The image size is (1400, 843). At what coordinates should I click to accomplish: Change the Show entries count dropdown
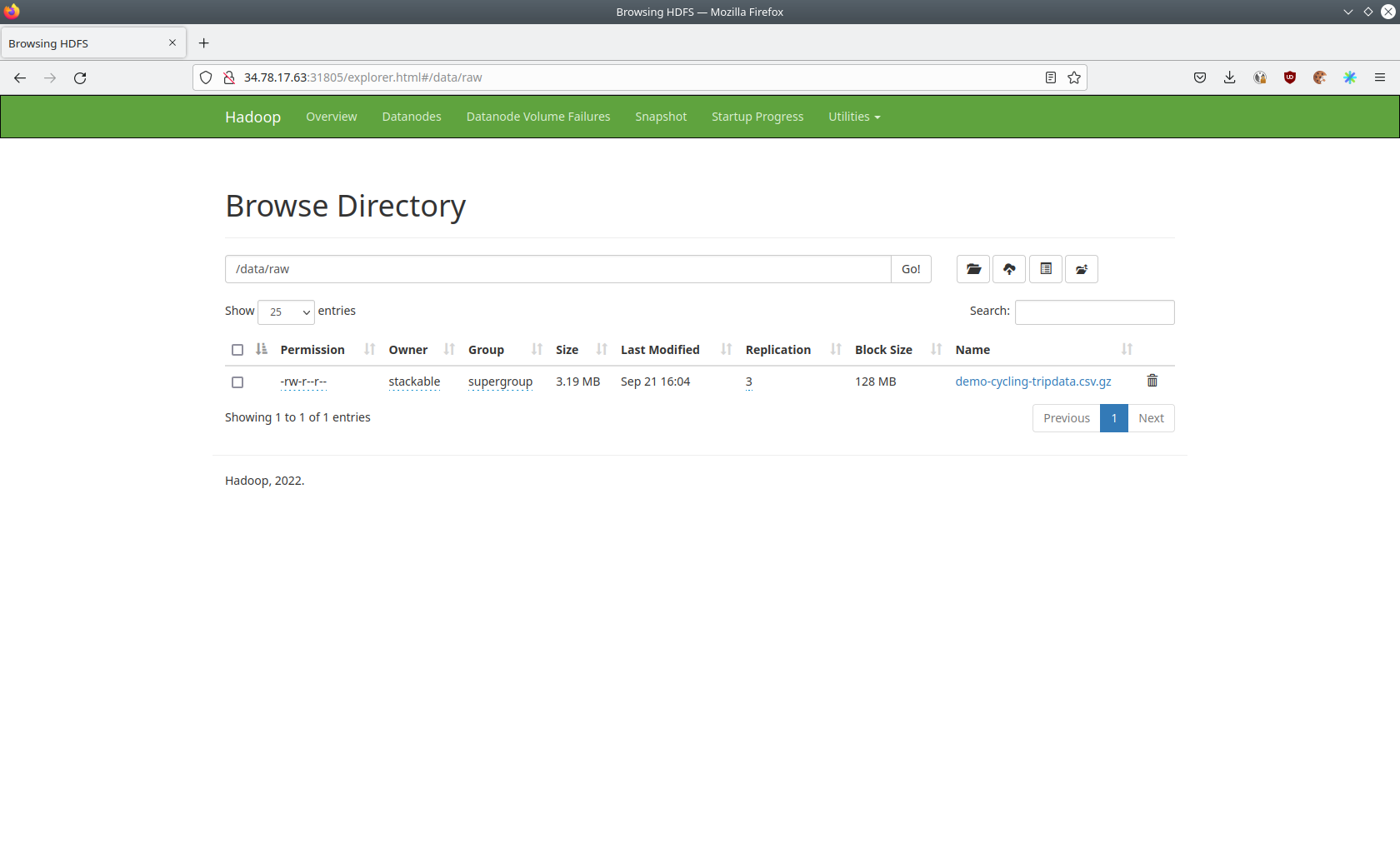[286, 312]
